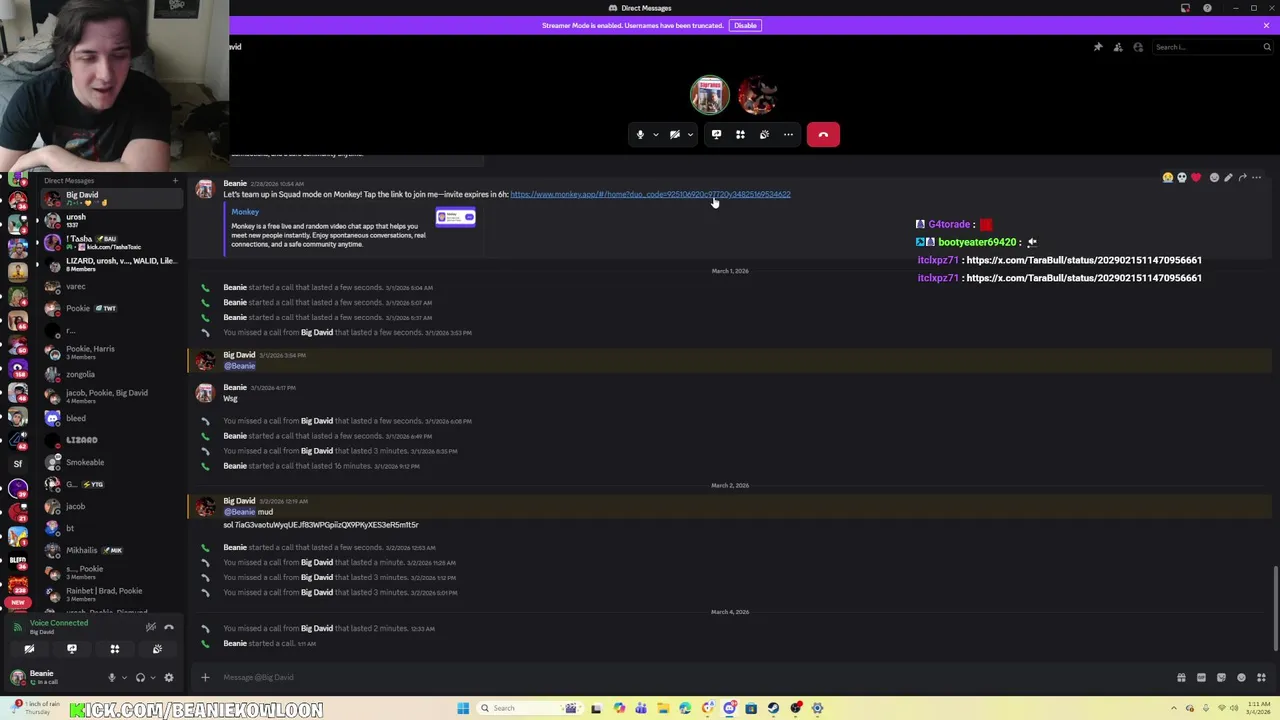Open Windows Start menu
Screen dimensions: 1280x720
click(x=463, y=708)
